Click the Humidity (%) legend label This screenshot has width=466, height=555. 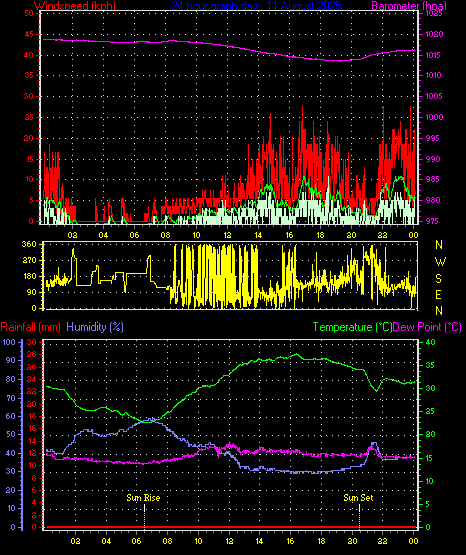[95, 327]
